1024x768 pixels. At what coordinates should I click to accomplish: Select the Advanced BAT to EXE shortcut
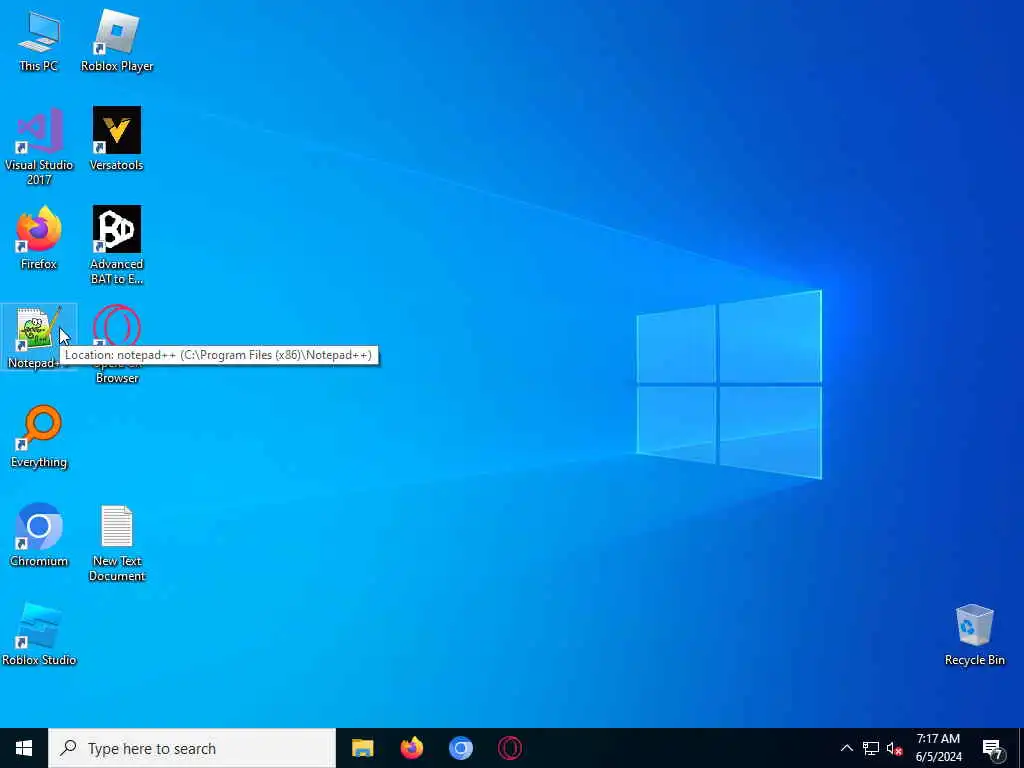(x=117, y=246)
